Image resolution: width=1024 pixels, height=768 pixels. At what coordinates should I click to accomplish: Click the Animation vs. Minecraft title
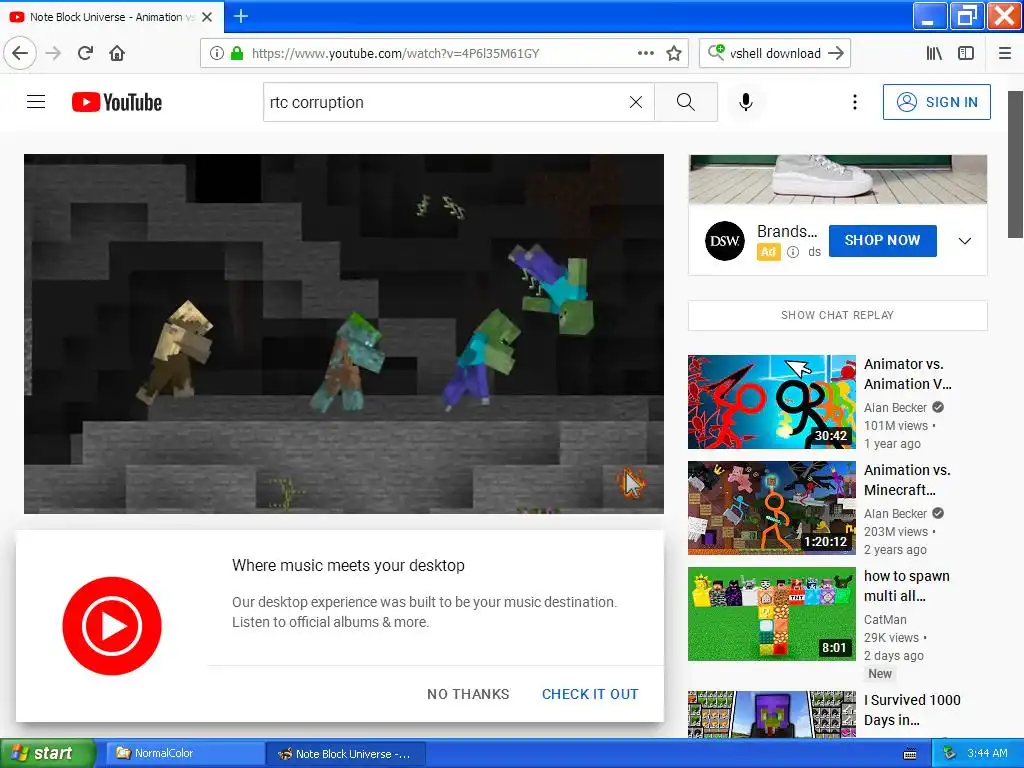[907, 480]
